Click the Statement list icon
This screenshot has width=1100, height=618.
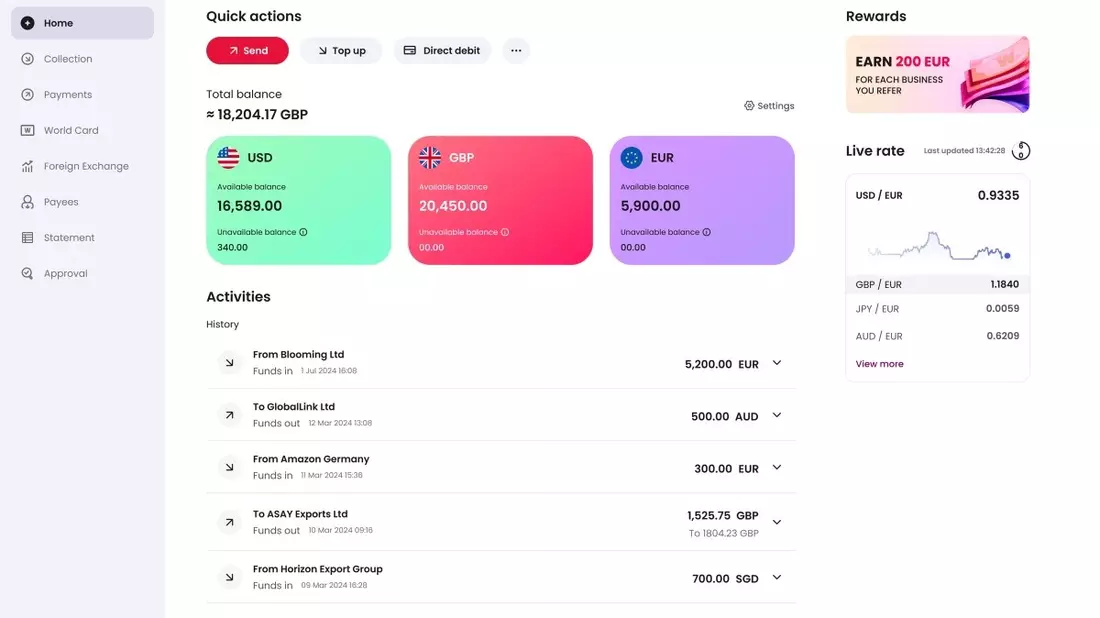point(27,238)
